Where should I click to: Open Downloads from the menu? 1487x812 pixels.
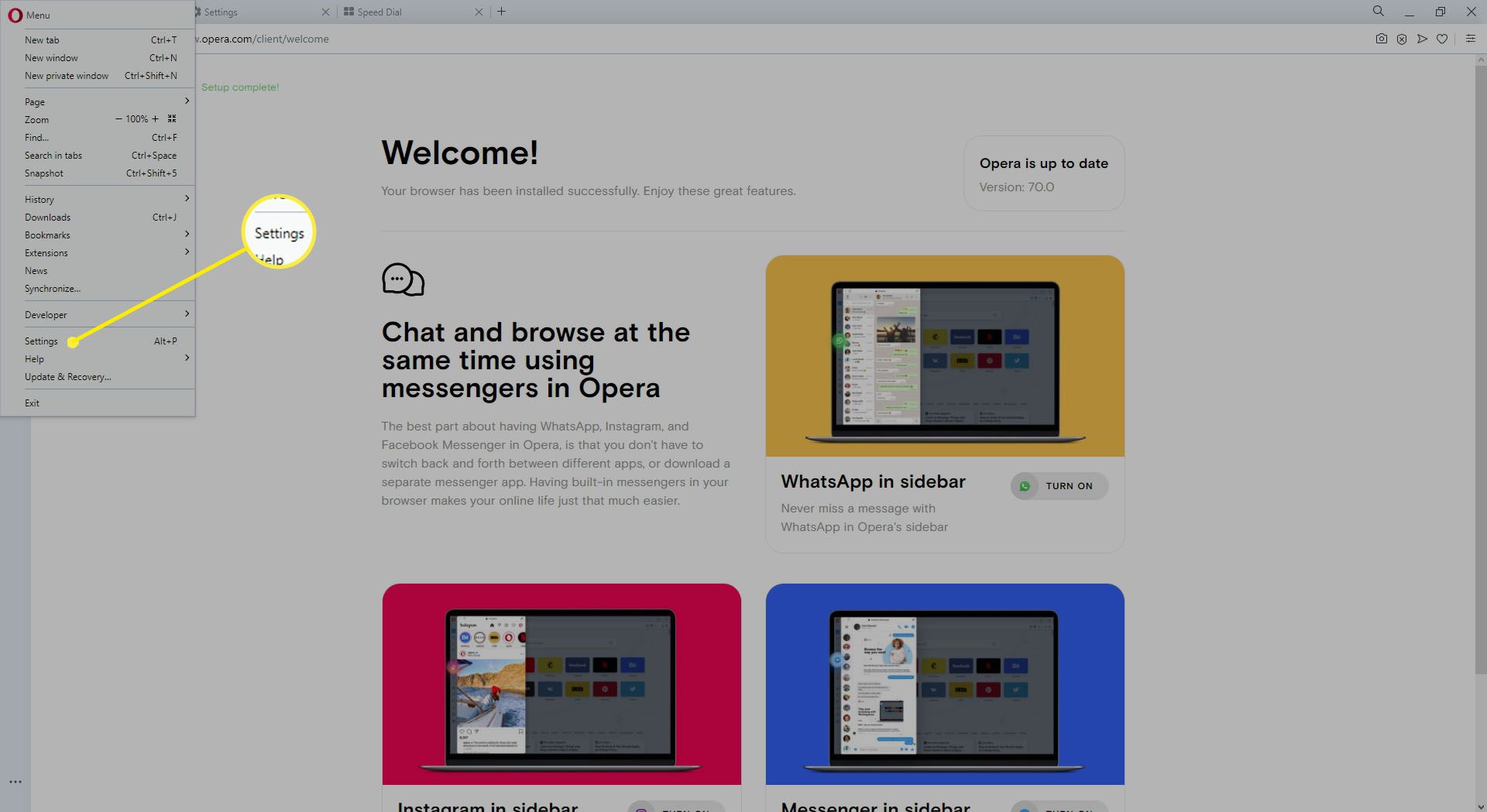tap(98, 218)
